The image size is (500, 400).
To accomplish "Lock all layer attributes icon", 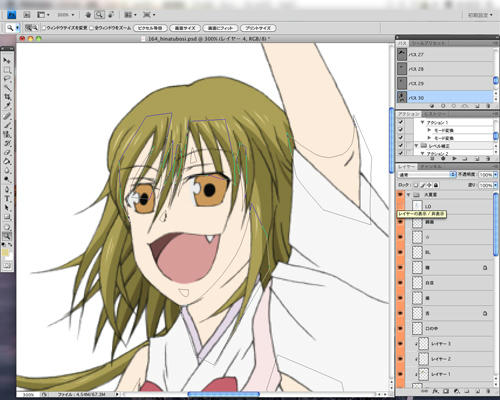I will (436, 185).
